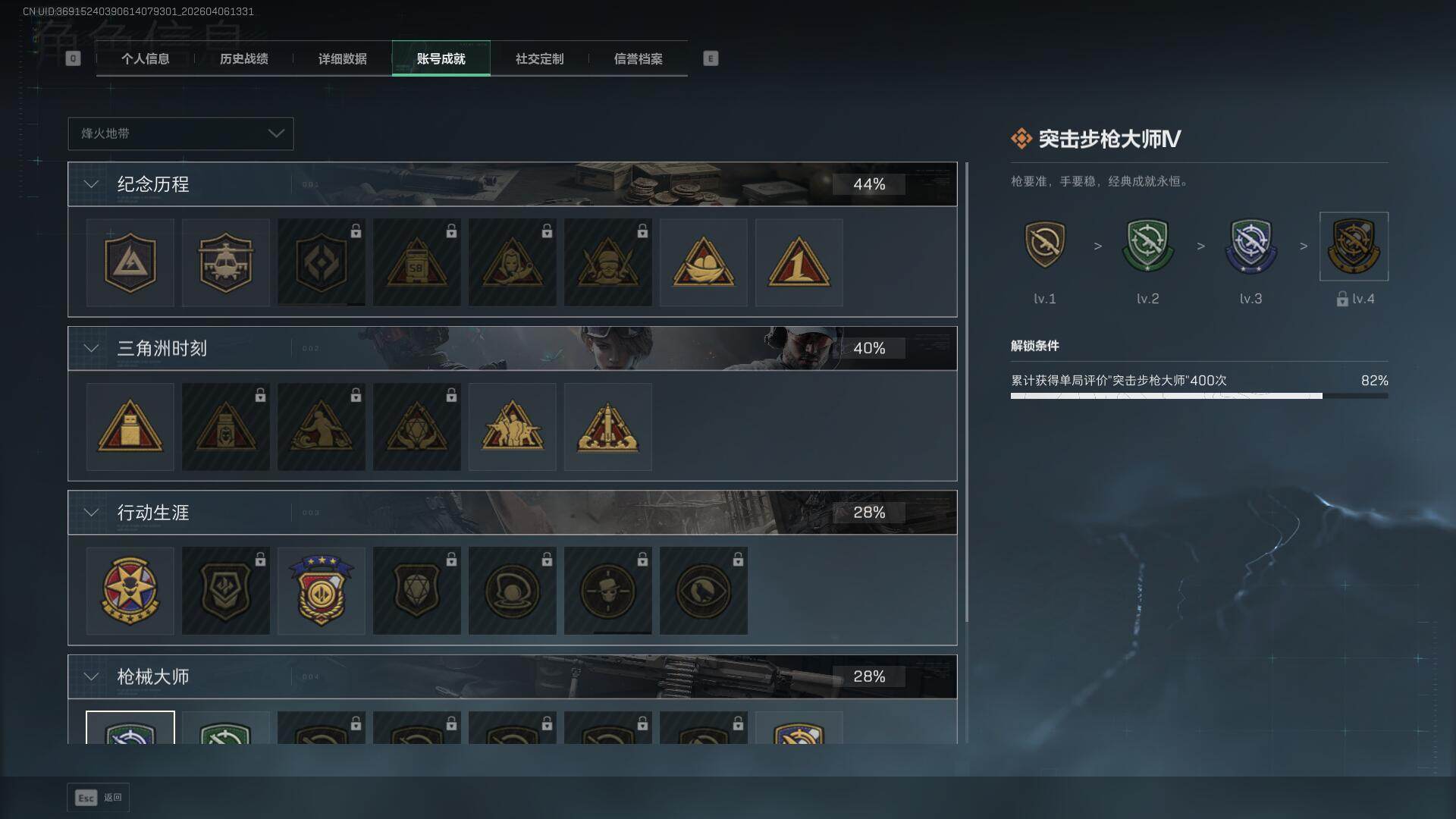Select the three-star gold crest badge
1456x819 pixels.
pyautogui.click(x=321, y=591)
